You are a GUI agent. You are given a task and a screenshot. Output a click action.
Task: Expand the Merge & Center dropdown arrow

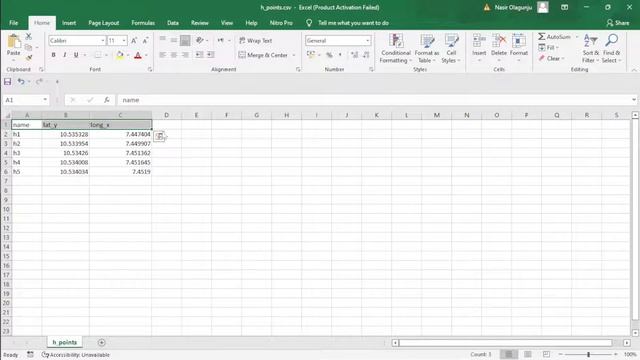pos(293,55)
